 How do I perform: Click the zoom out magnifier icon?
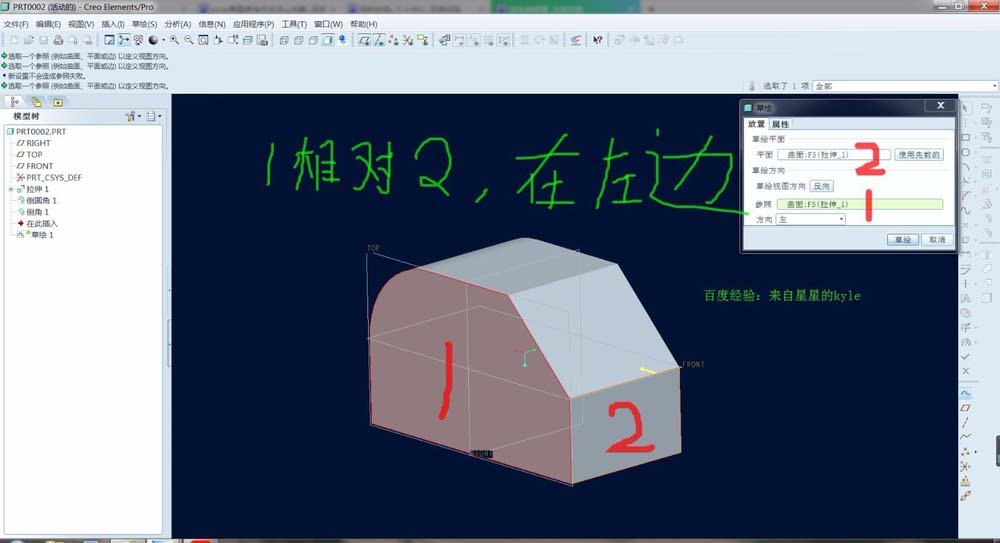189,40
